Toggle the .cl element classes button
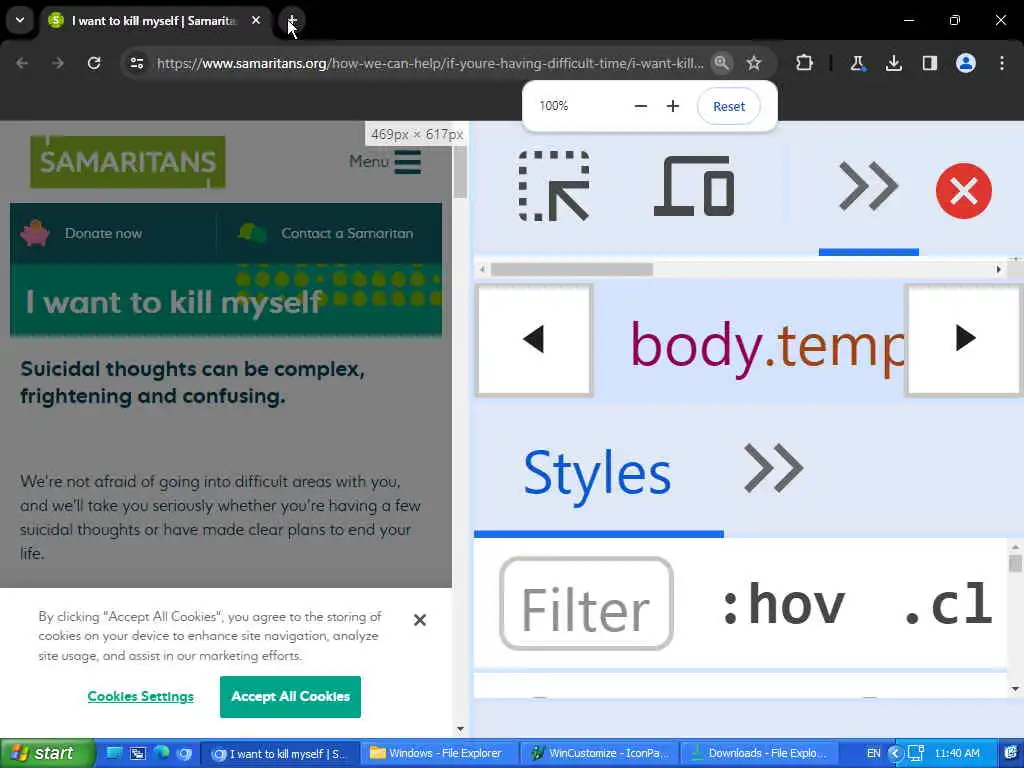The height and width of the screenshot is (768, 1024). click(x=948, y=605)
